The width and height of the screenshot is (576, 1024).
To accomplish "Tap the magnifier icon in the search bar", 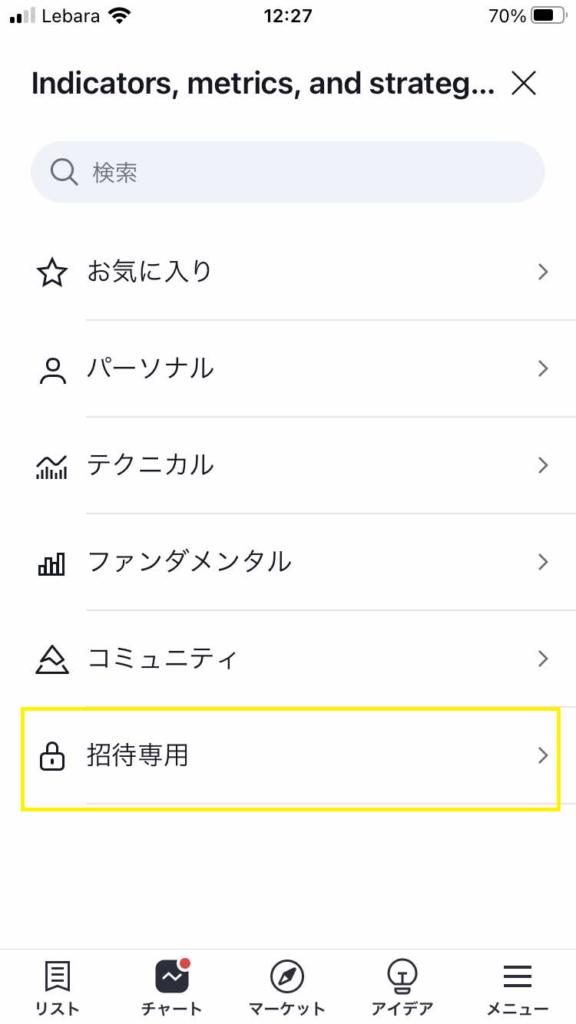I will click(64, 172).
